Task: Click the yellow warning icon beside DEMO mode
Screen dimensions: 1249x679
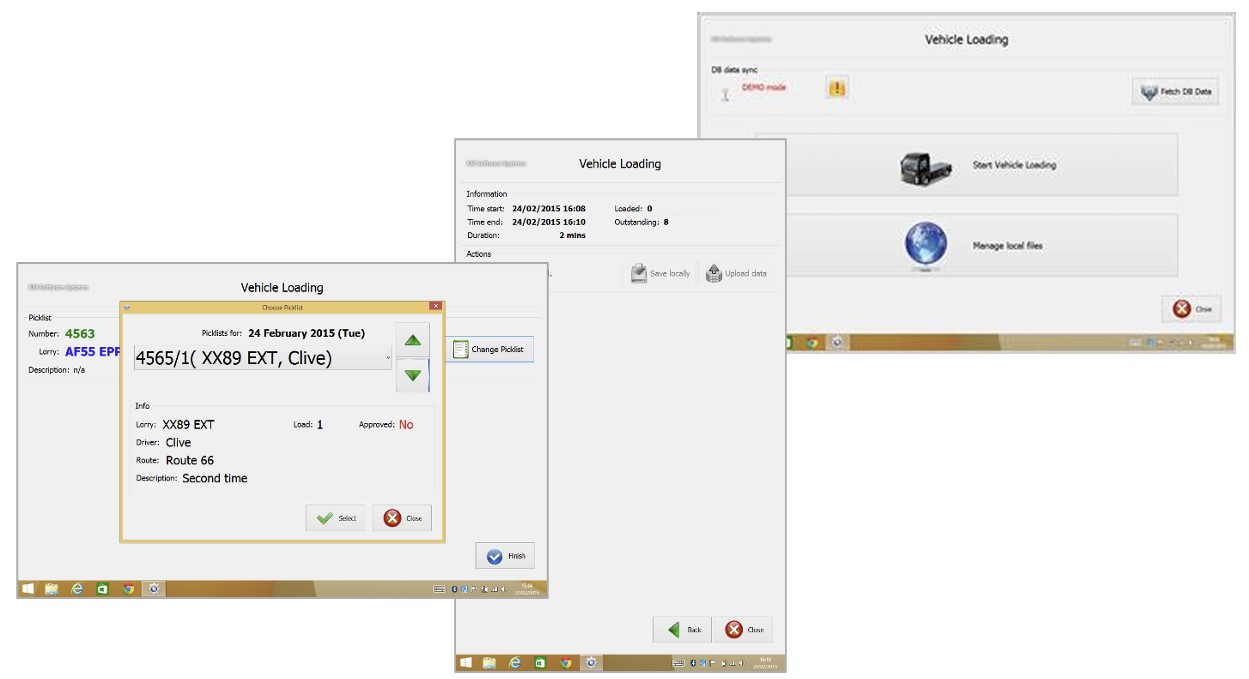Action: (836, 88)
